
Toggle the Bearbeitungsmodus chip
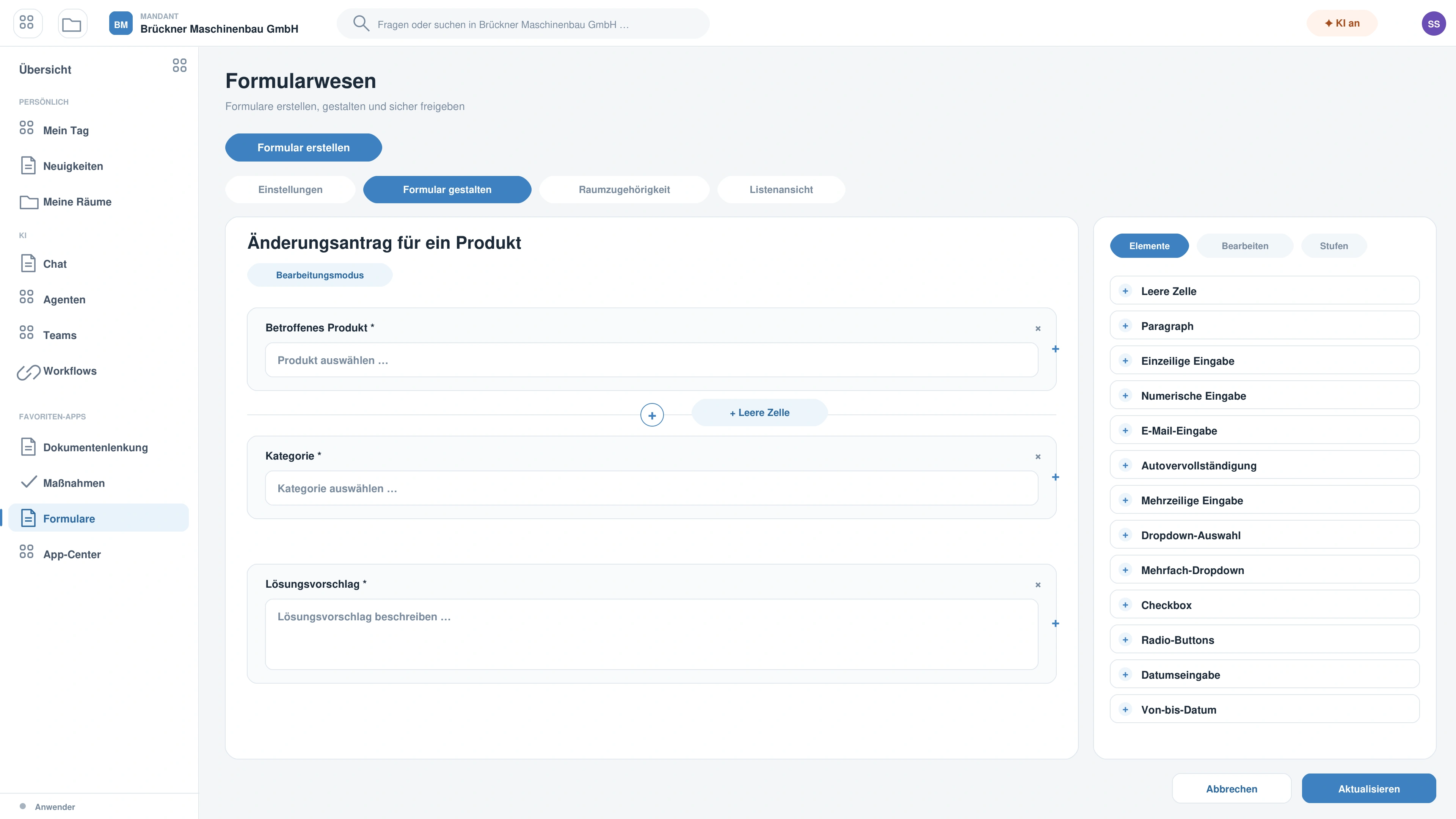click(320, 275)
